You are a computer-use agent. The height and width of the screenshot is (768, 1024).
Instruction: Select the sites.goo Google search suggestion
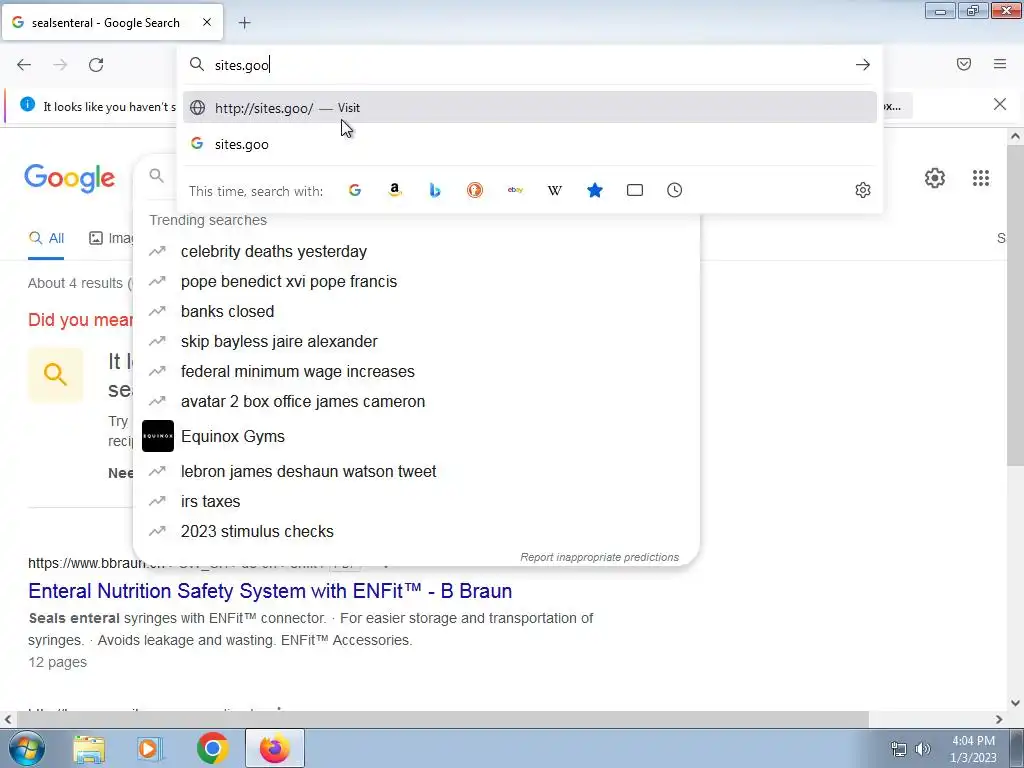pyautogui.click(x=530, y=144)
